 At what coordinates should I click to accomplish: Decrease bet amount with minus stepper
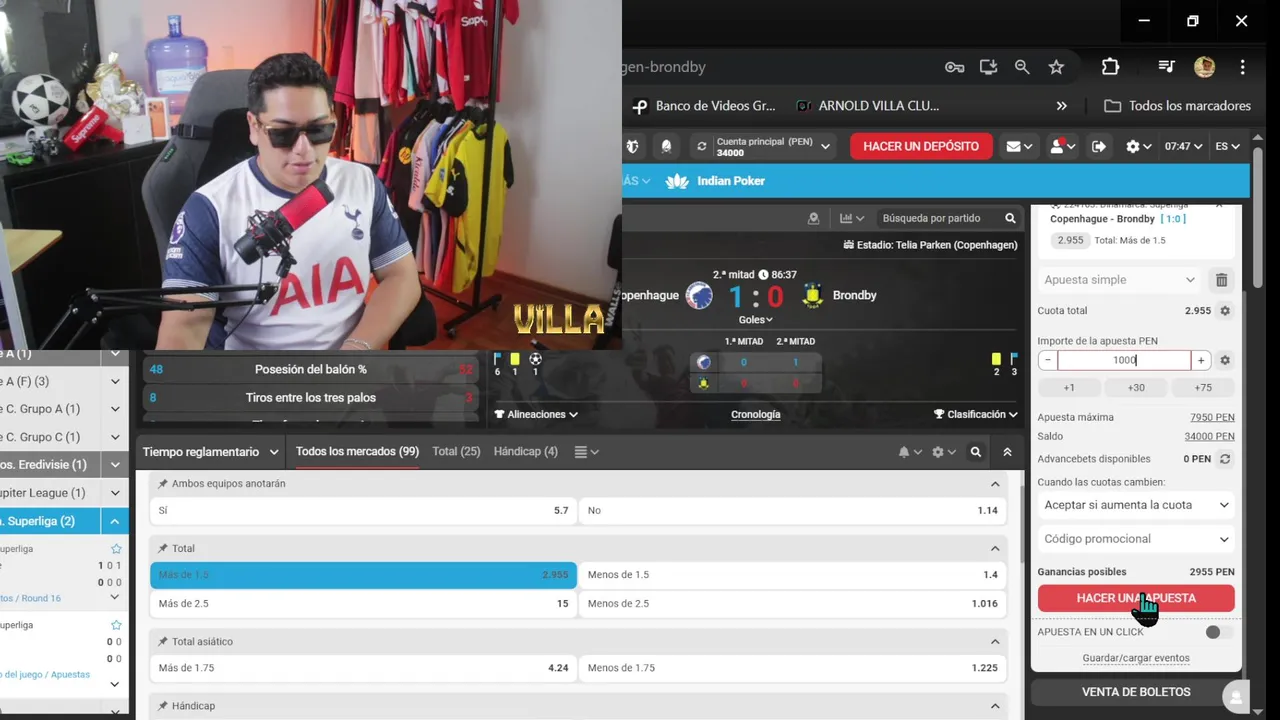pos(1047,360)
